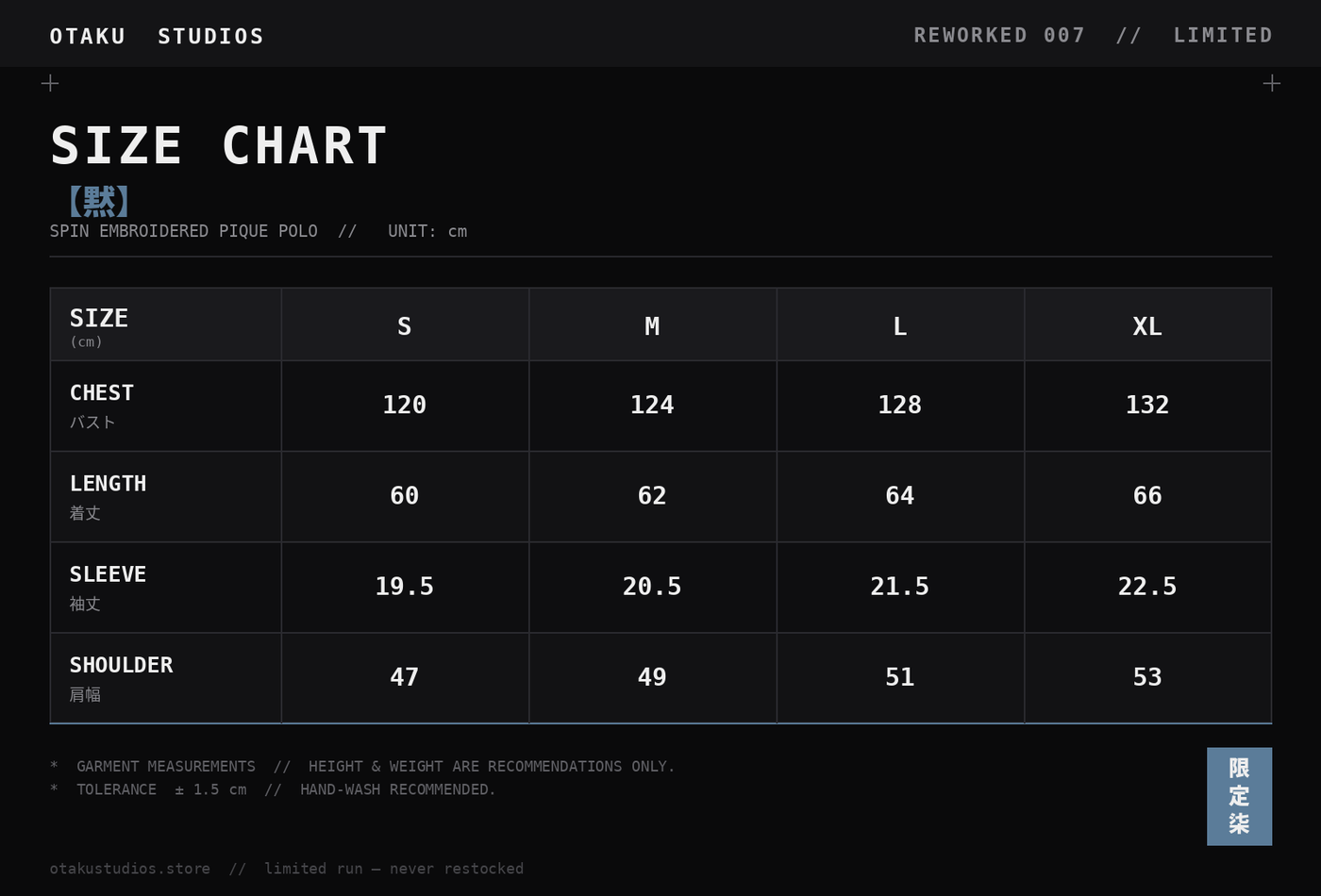The height and width of the screenshot is (896, 1321).
Task: Click the LENGTH row label
Action: pos(108,484)
